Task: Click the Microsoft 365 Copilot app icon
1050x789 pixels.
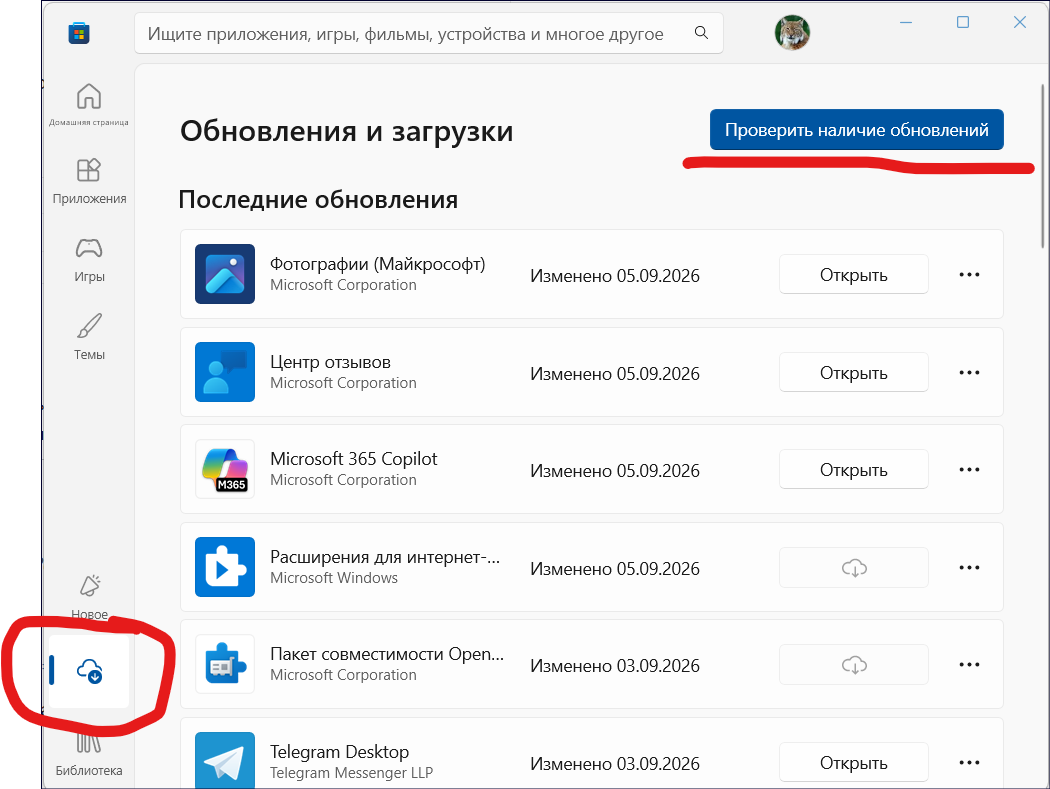Action: coord(225,469)
